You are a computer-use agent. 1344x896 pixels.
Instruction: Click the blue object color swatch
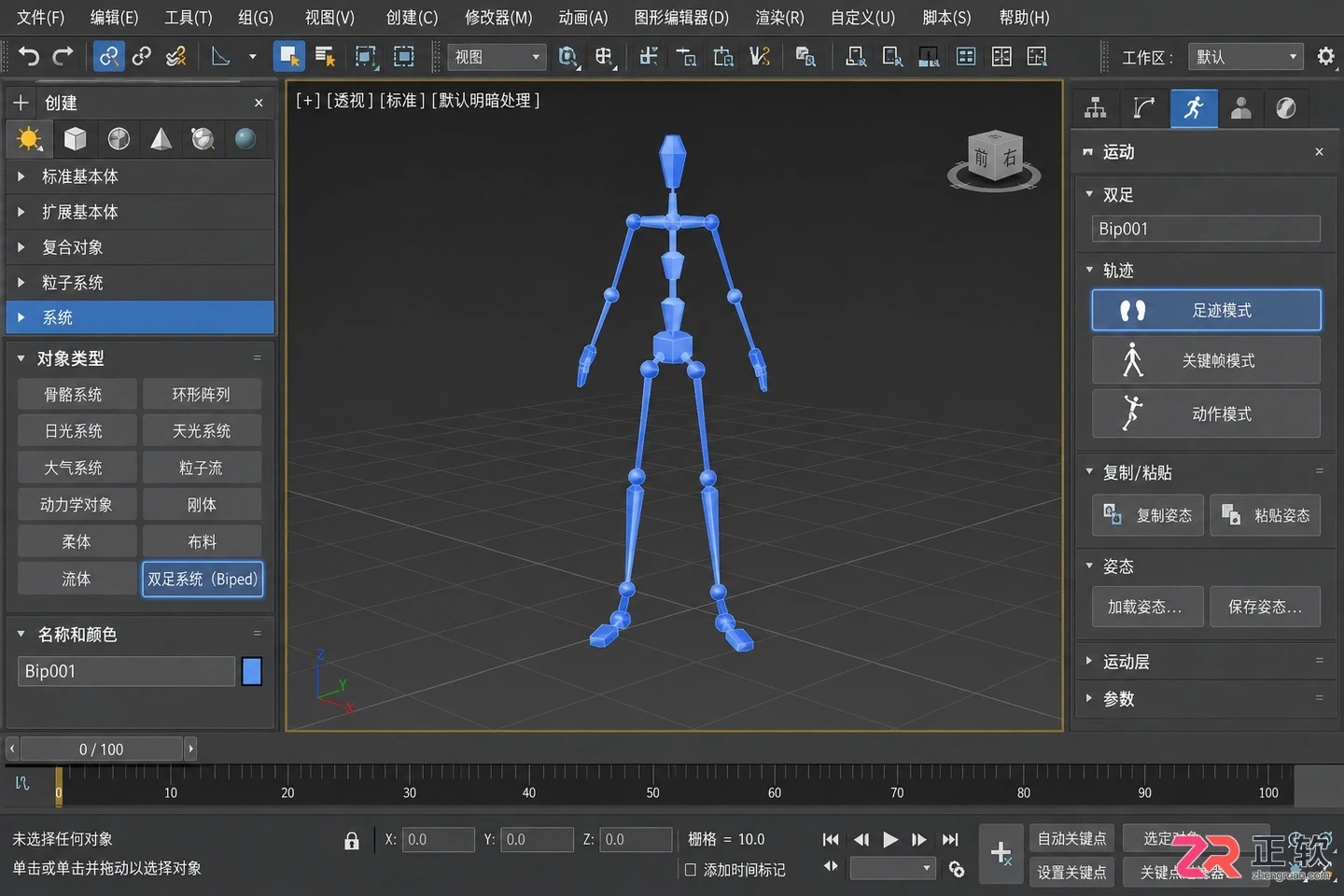pos(252,671)
